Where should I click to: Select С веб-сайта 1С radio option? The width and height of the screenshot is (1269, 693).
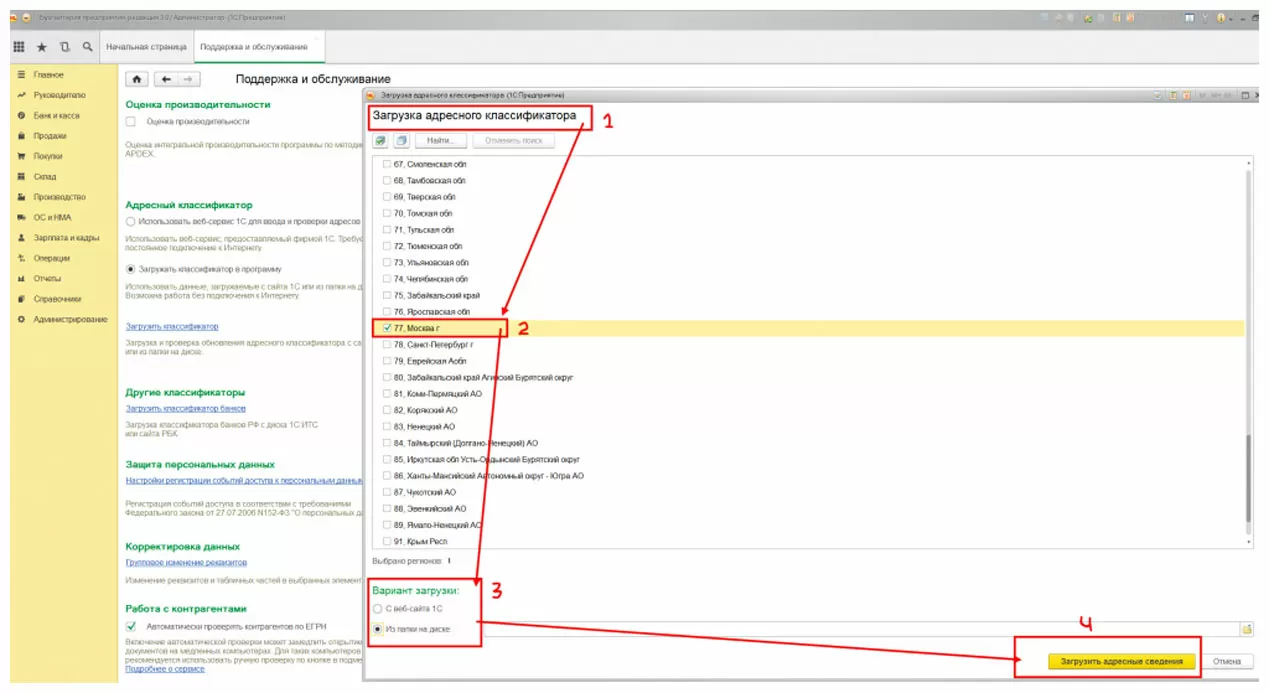coord(377,608)
